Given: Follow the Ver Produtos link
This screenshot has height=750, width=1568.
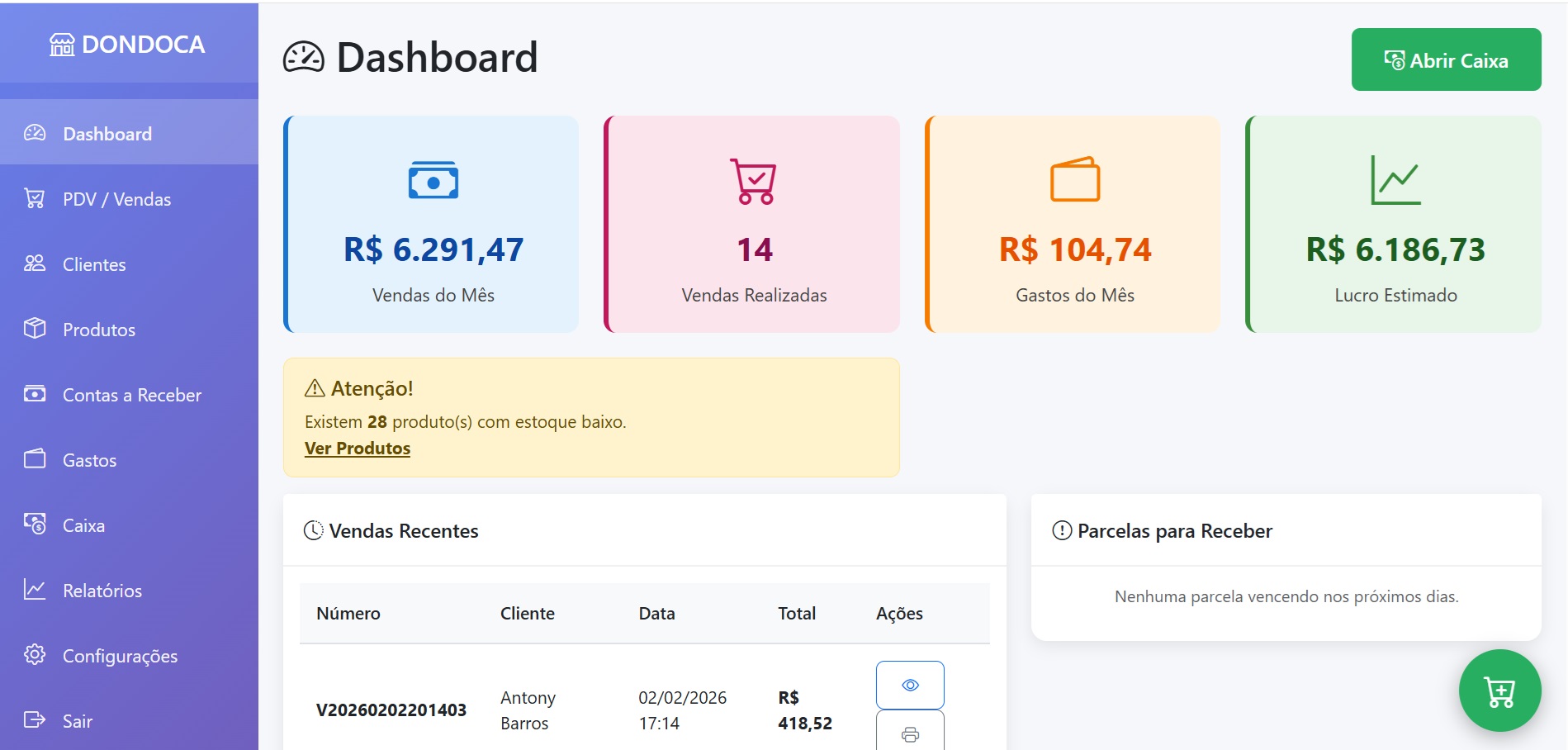Looking at the screenshot, I should (x=358, y=449).
